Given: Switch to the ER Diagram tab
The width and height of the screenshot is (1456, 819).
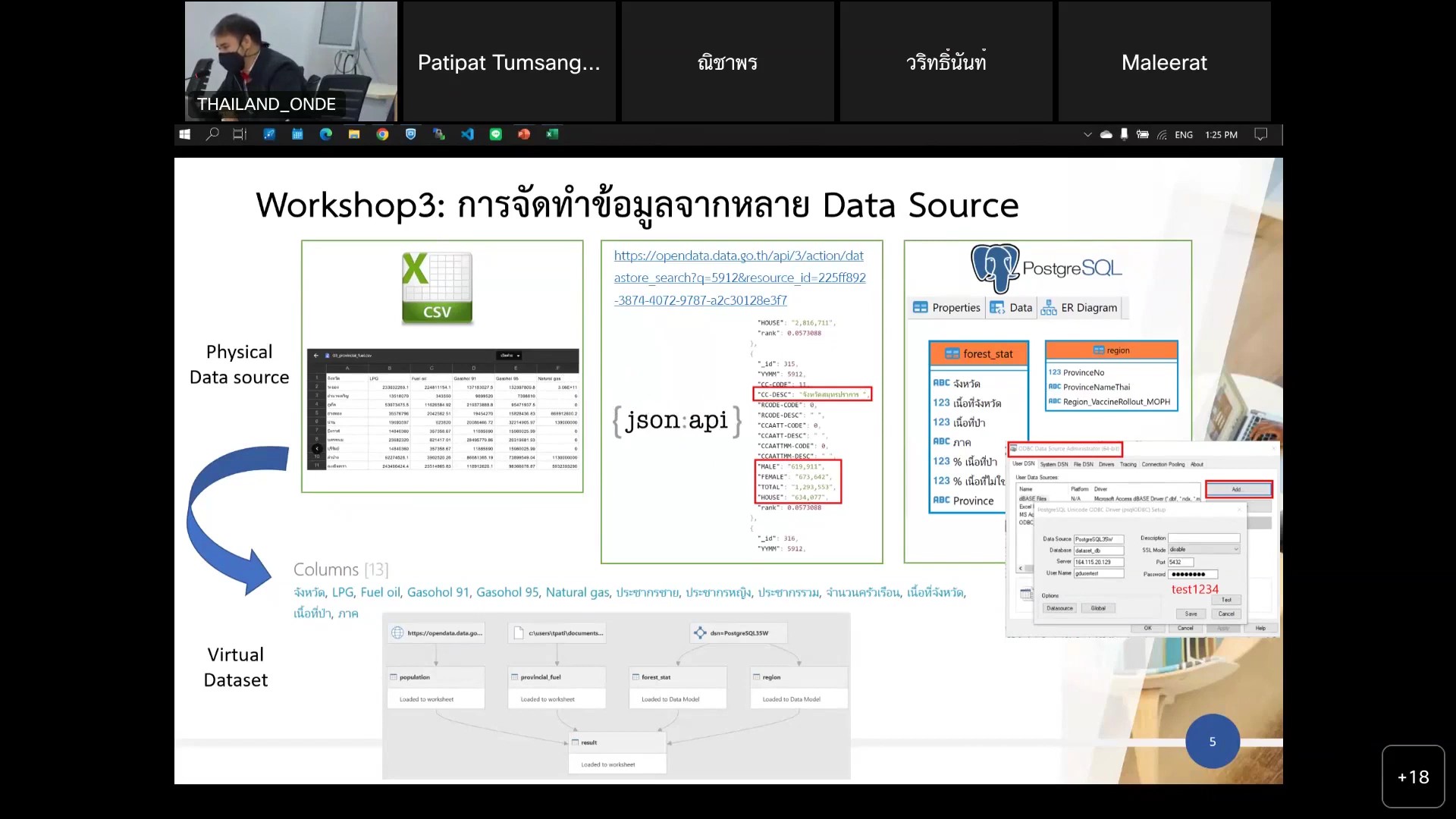Looking at the screenshot, I should coord(1081,307).
